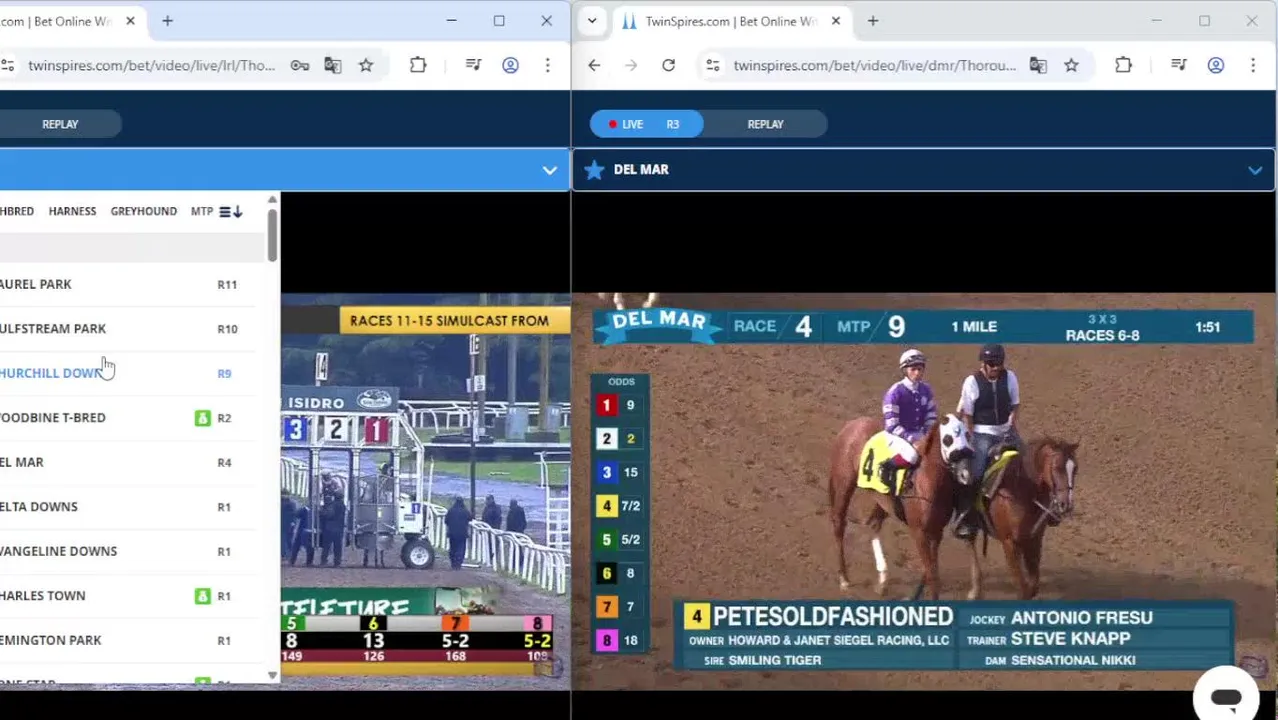Bookmark the page in the left window

coord(366,66)
